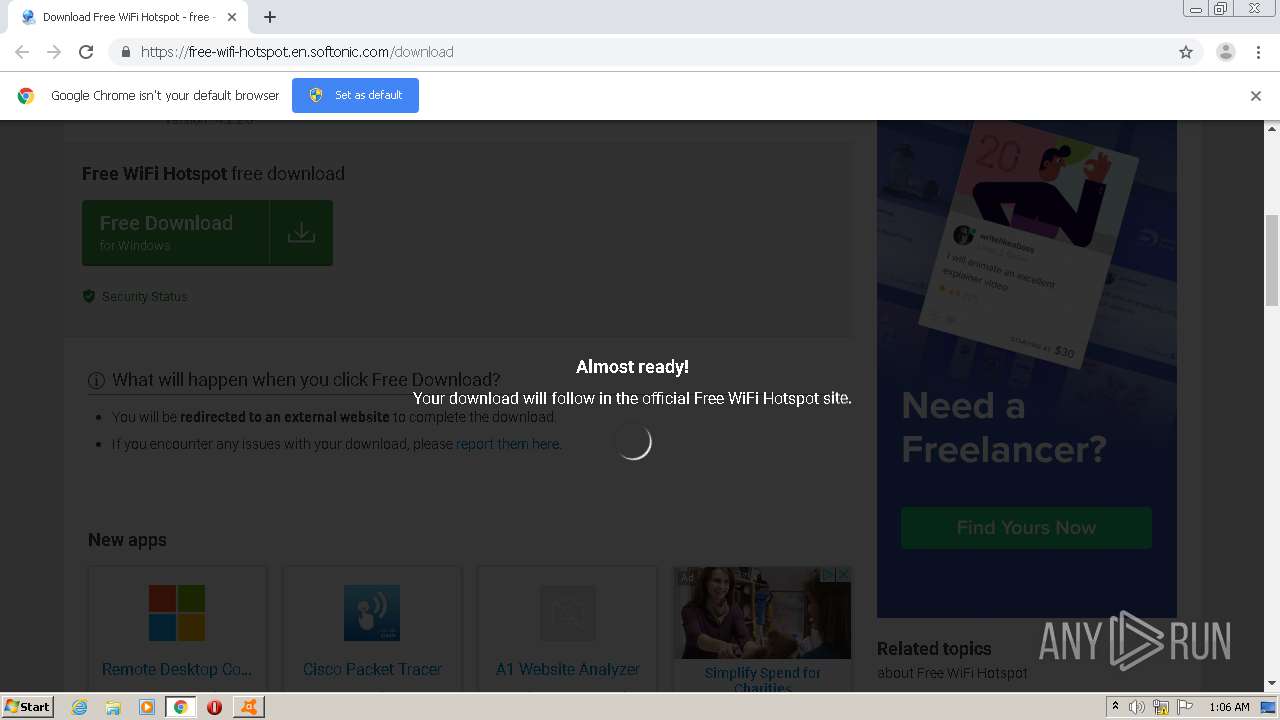Click the page vertical scrollbar thumb
This screenshot has height=720, width=1280.
pos(1272,260)
